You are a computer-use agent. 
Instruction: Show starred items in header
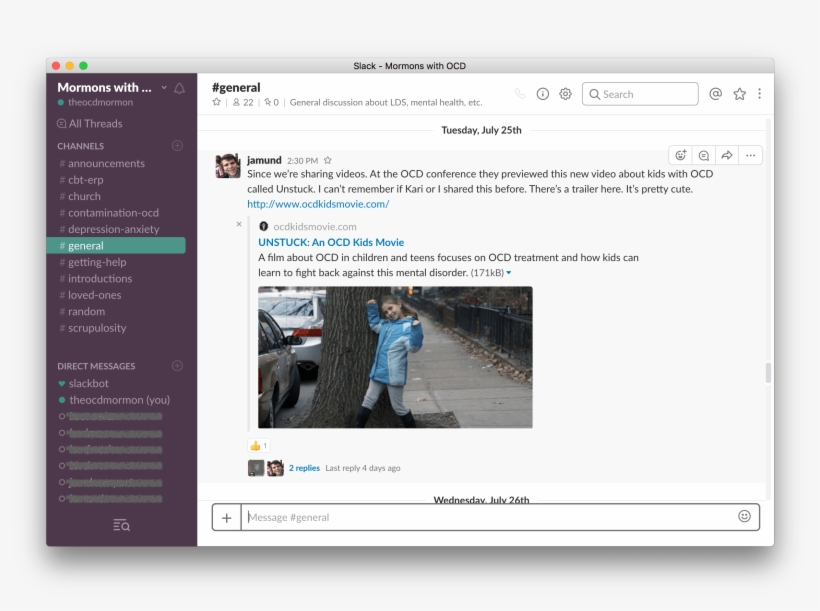coord(739,94)
